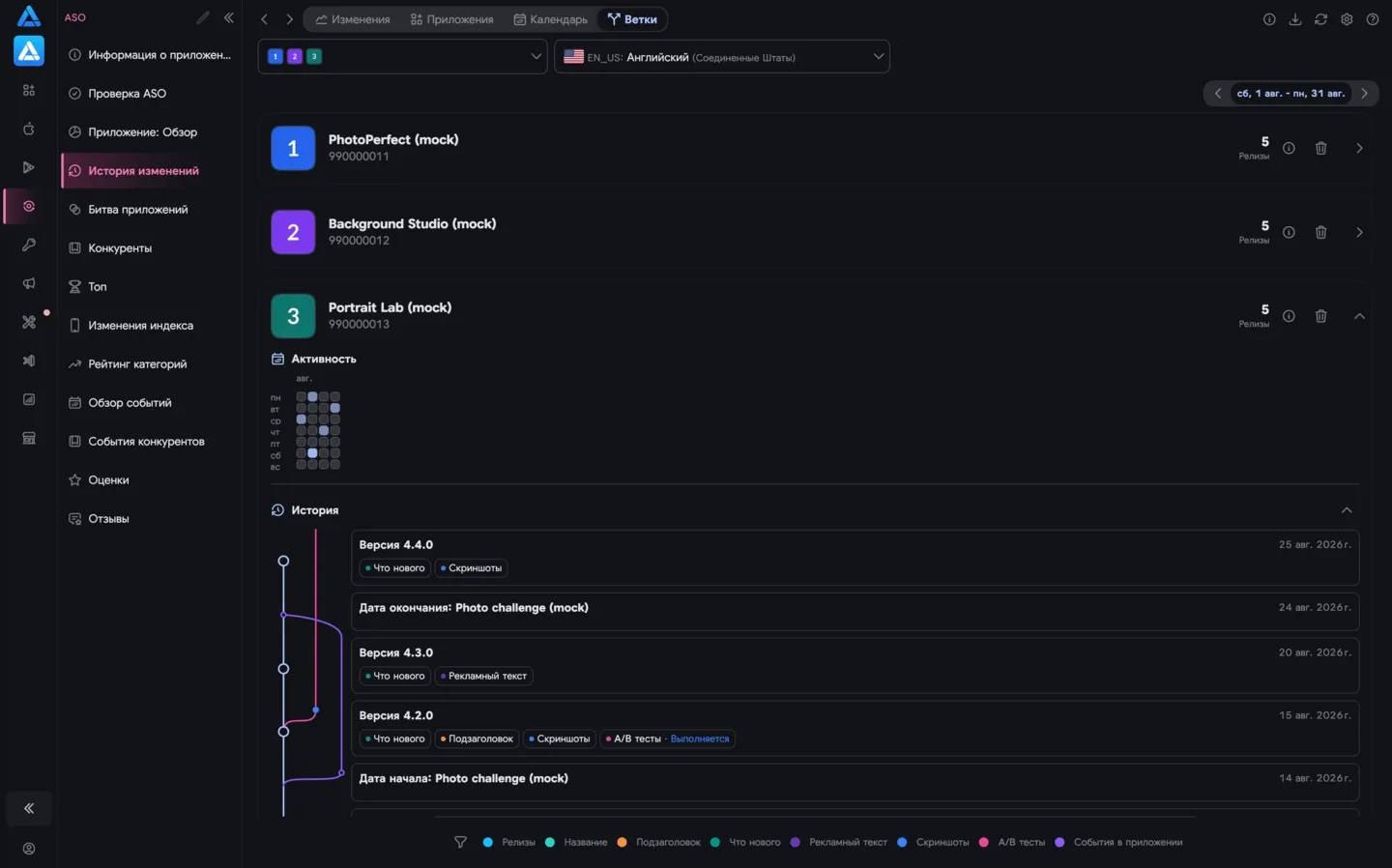The height and width of the screenshot is (868, 1392).
Task: Open the app selection dropdown with badges 1 2 3
Action: pos(403,56)
